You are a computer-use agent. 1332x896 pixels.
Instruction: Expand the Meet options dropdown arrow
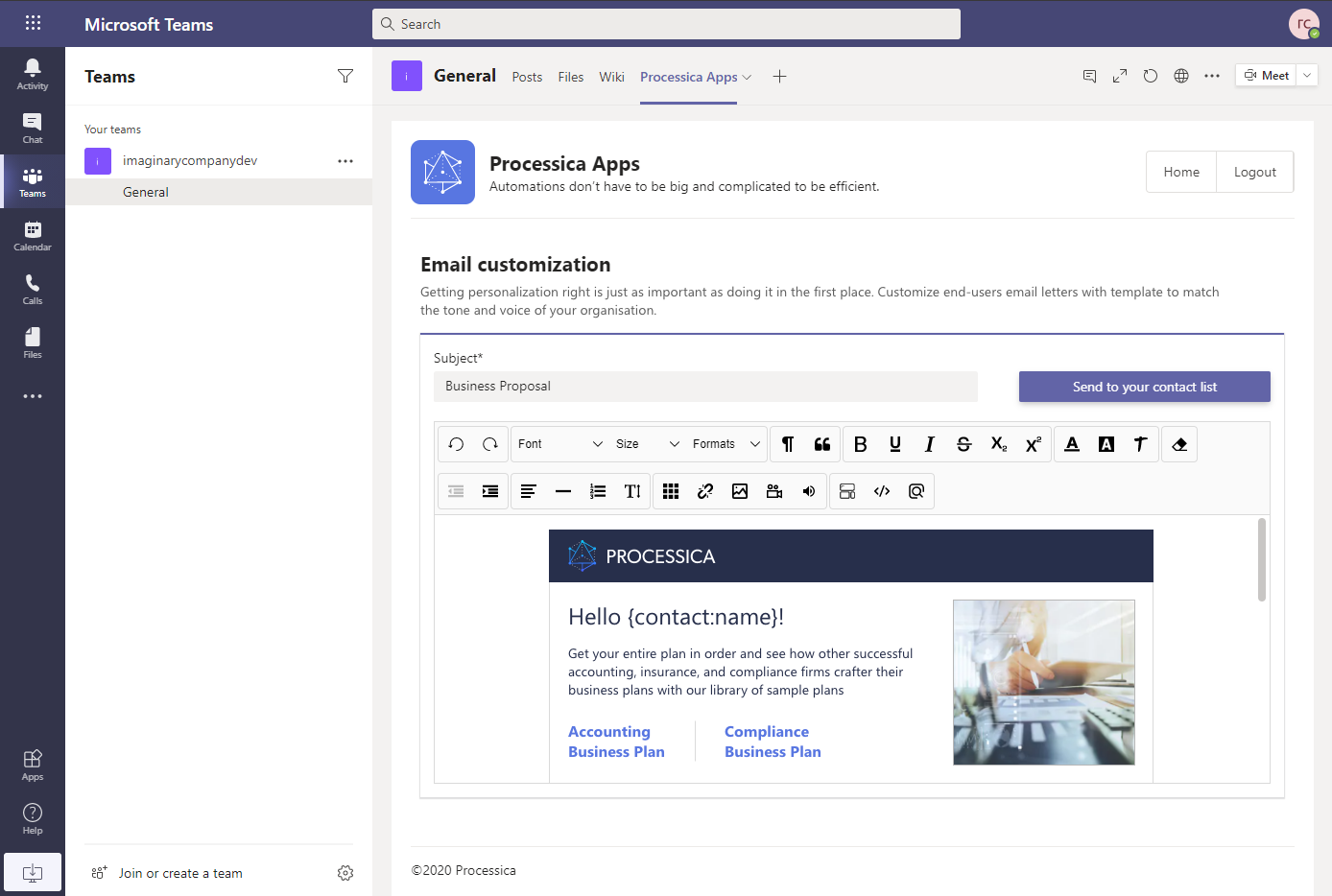click(1307, 76)
